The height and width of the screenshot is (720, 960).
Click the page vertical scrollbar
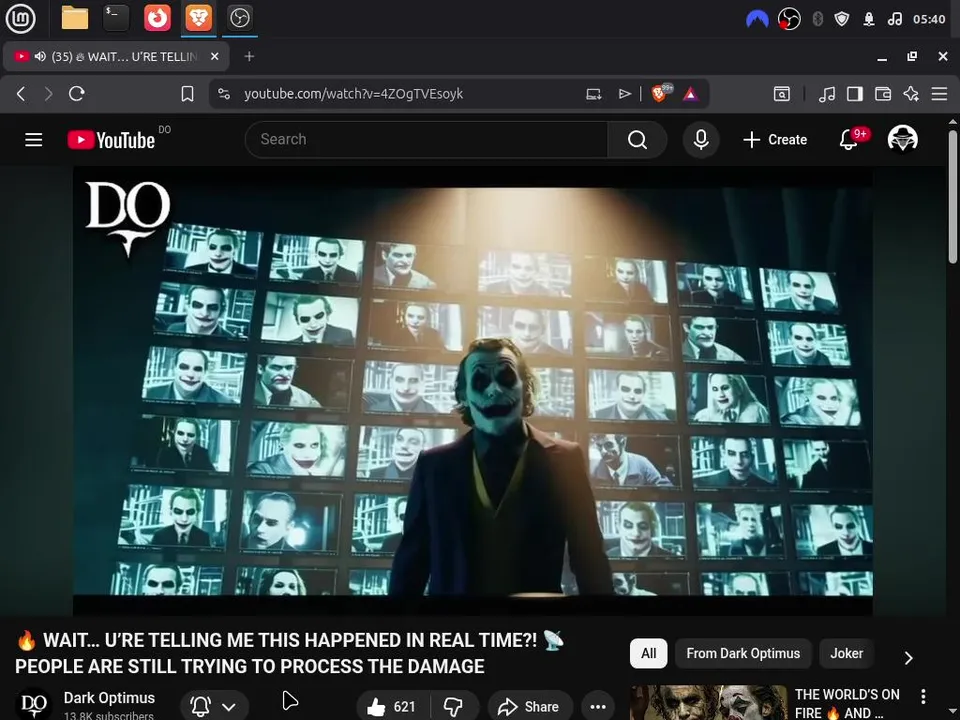[x=953, y=196]
